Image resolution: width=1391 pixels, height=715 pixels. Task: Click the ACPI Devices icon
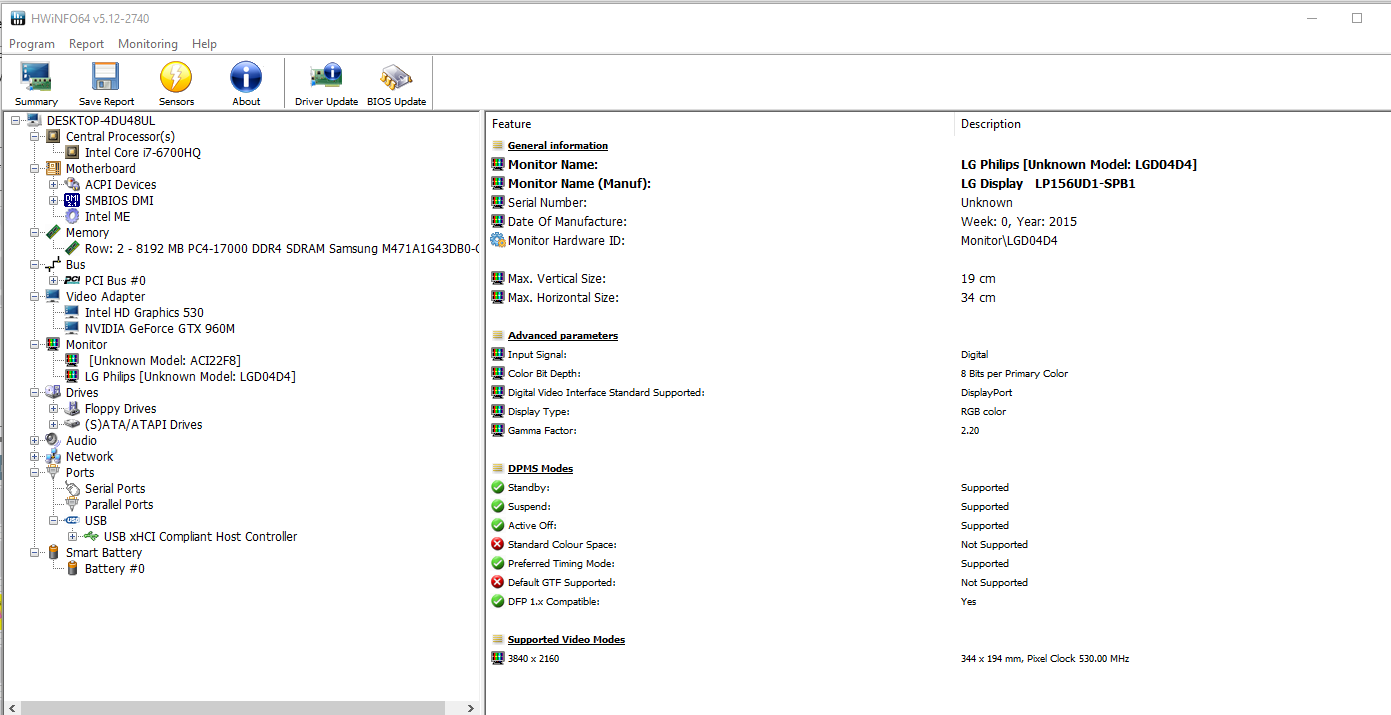72,184
